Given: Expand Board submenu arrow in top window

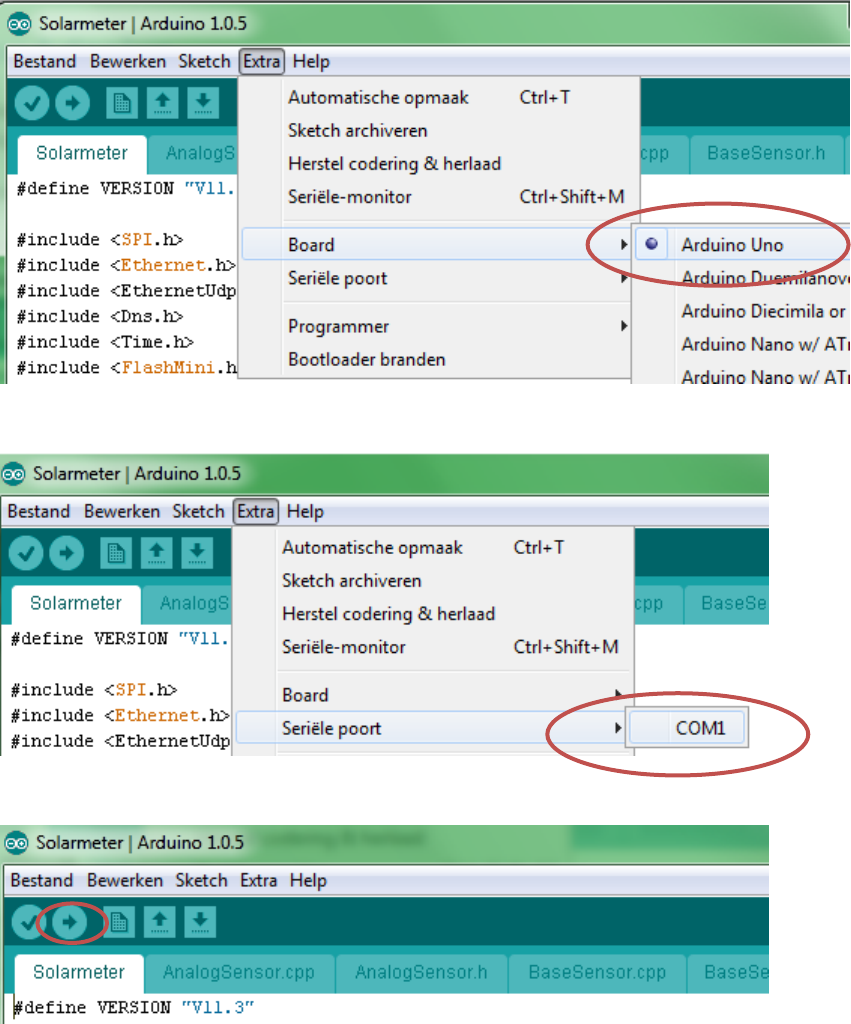Looking at the screenshot, I should click(x=624, y=244).
